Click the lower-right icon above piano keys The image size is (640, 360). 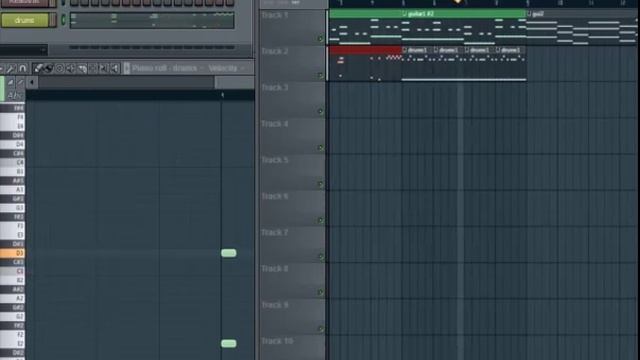point(20,95)
